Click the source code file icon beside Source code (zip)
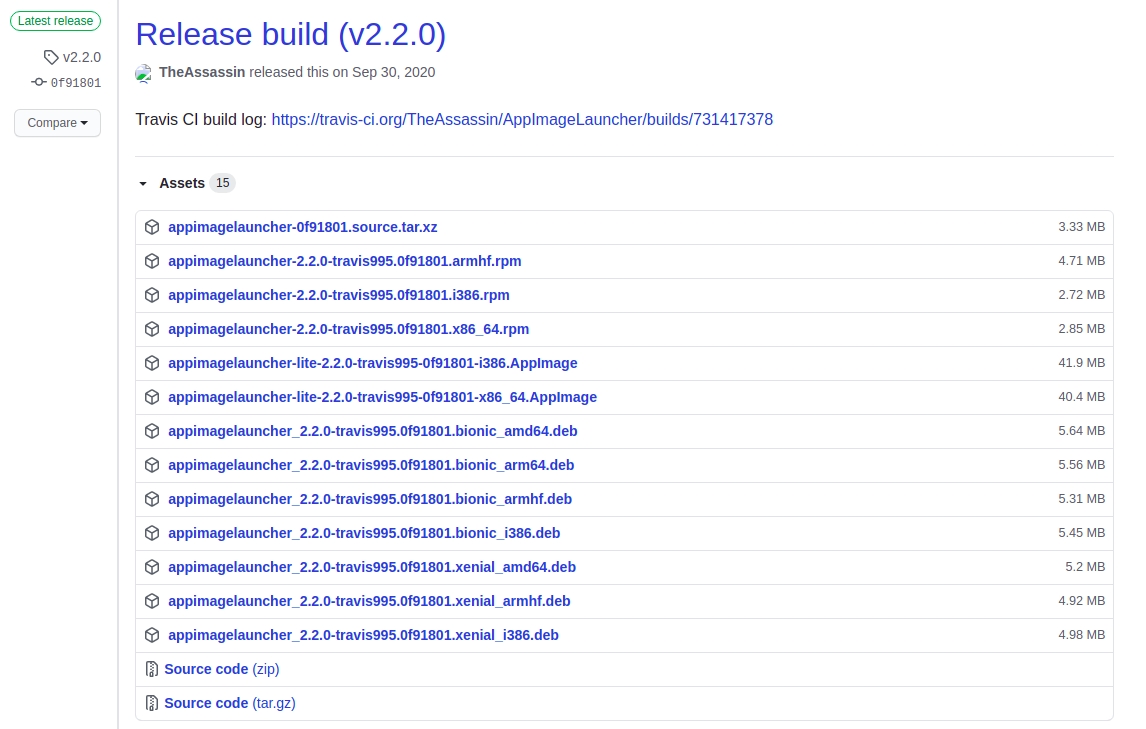Image resolution: width=1146 pixels, height=729 pixels. (x=152, y=669)
